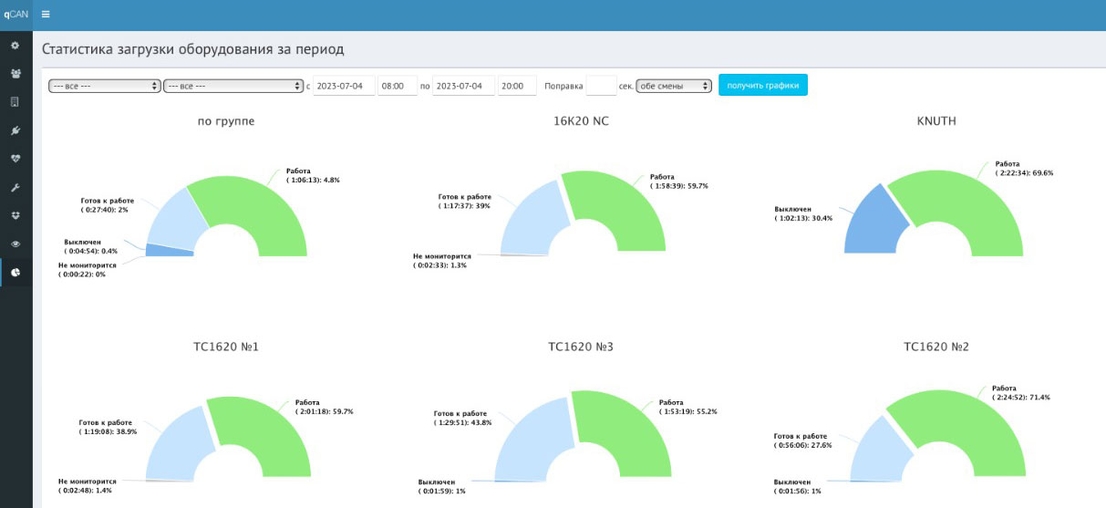
Task: Focus the start date field 2023-07-04
Action: click(344, 85)
